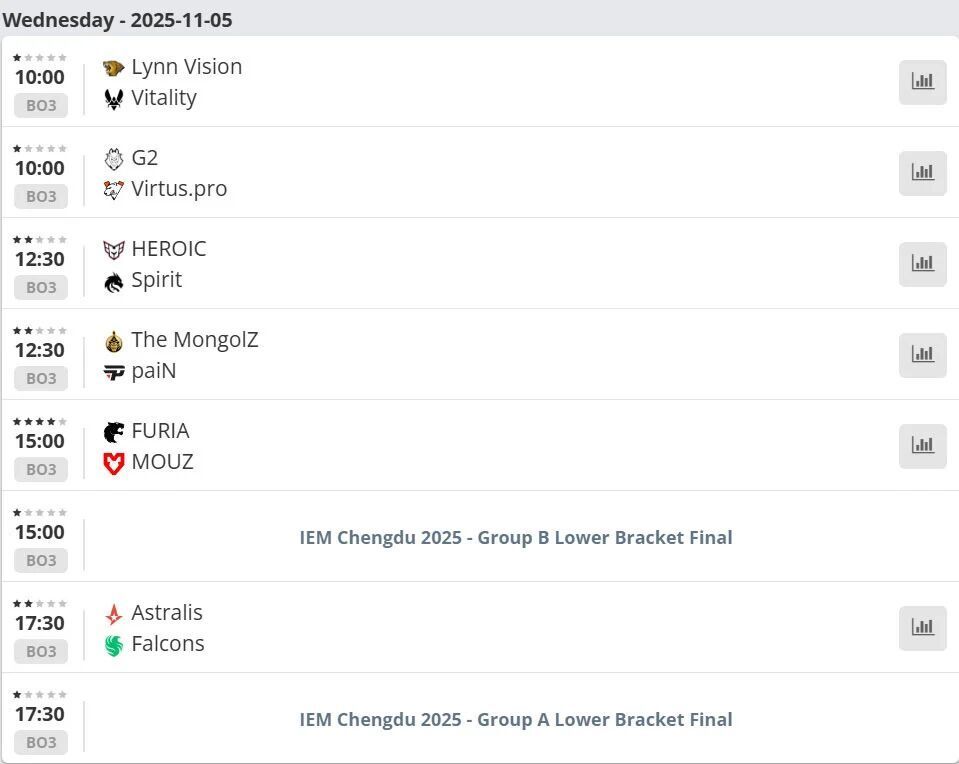This screenshot has height=764, width=959.
Task: Open Group B Lower Bracket Final match
Action: coord(516,538)
